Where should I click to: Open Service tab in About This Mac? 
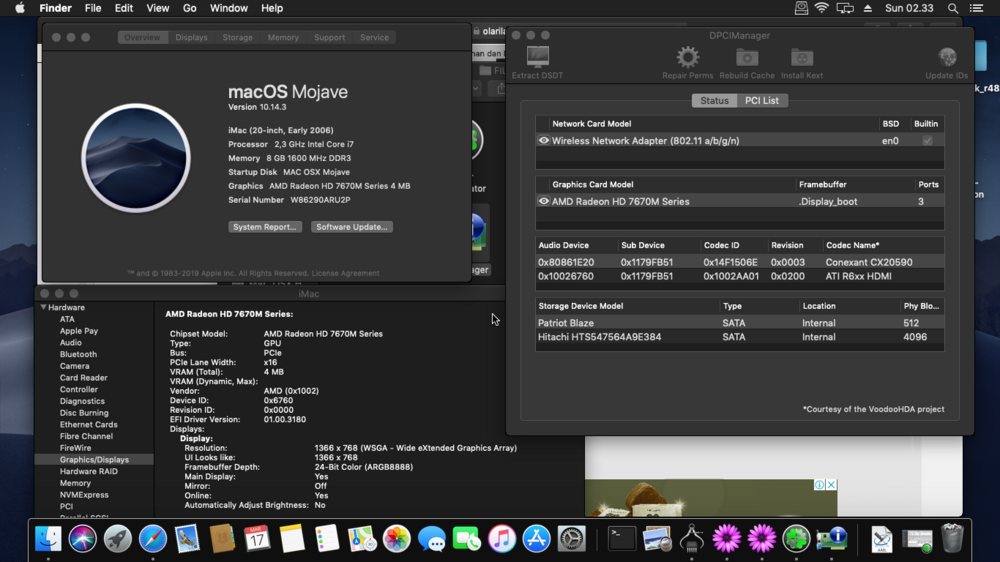click(x=374, y=38)
